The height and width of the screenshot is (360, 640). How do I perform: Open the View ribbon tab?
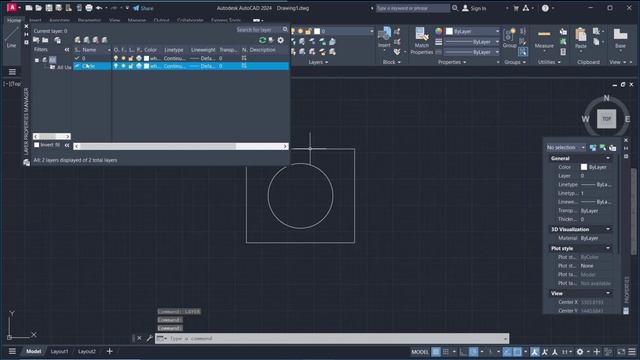[x=114, y=20]
